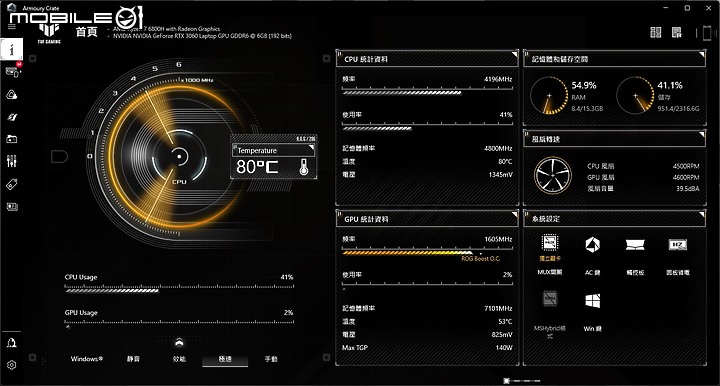Click the corner arrow of CPU 統計資料 panel
720x386 pixels.
tap(514, 55)
